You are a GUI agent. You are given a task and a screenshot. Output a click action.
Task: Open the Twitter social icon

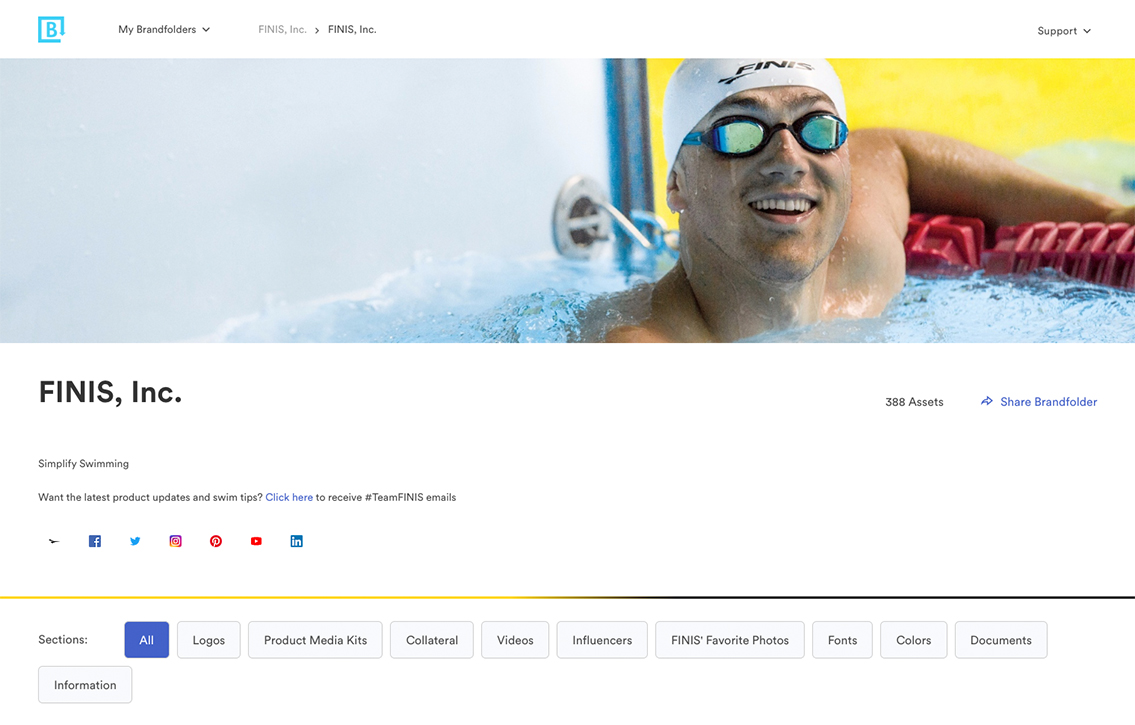point(135,541)
